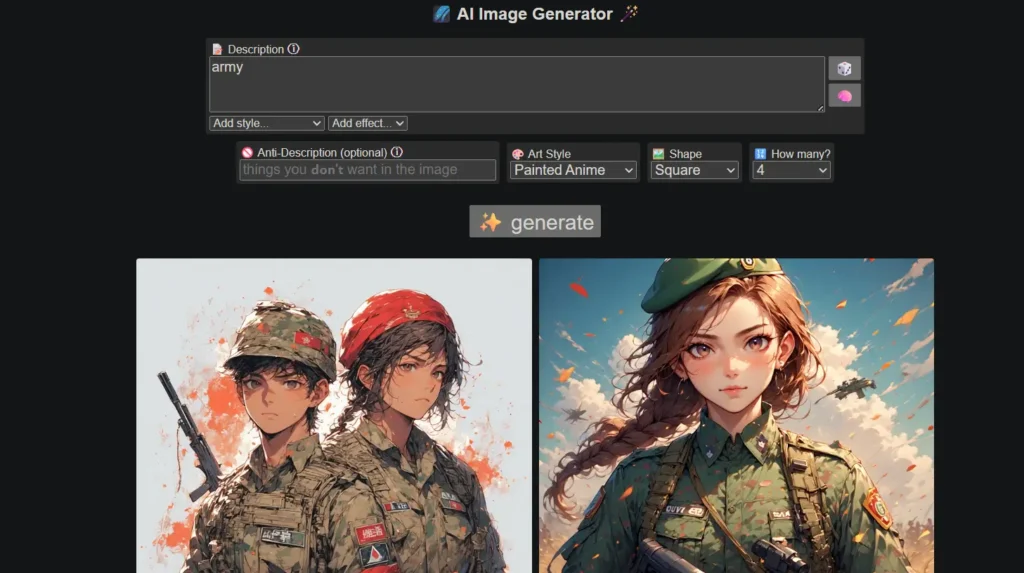Open the image of girl with green beret

736,415
